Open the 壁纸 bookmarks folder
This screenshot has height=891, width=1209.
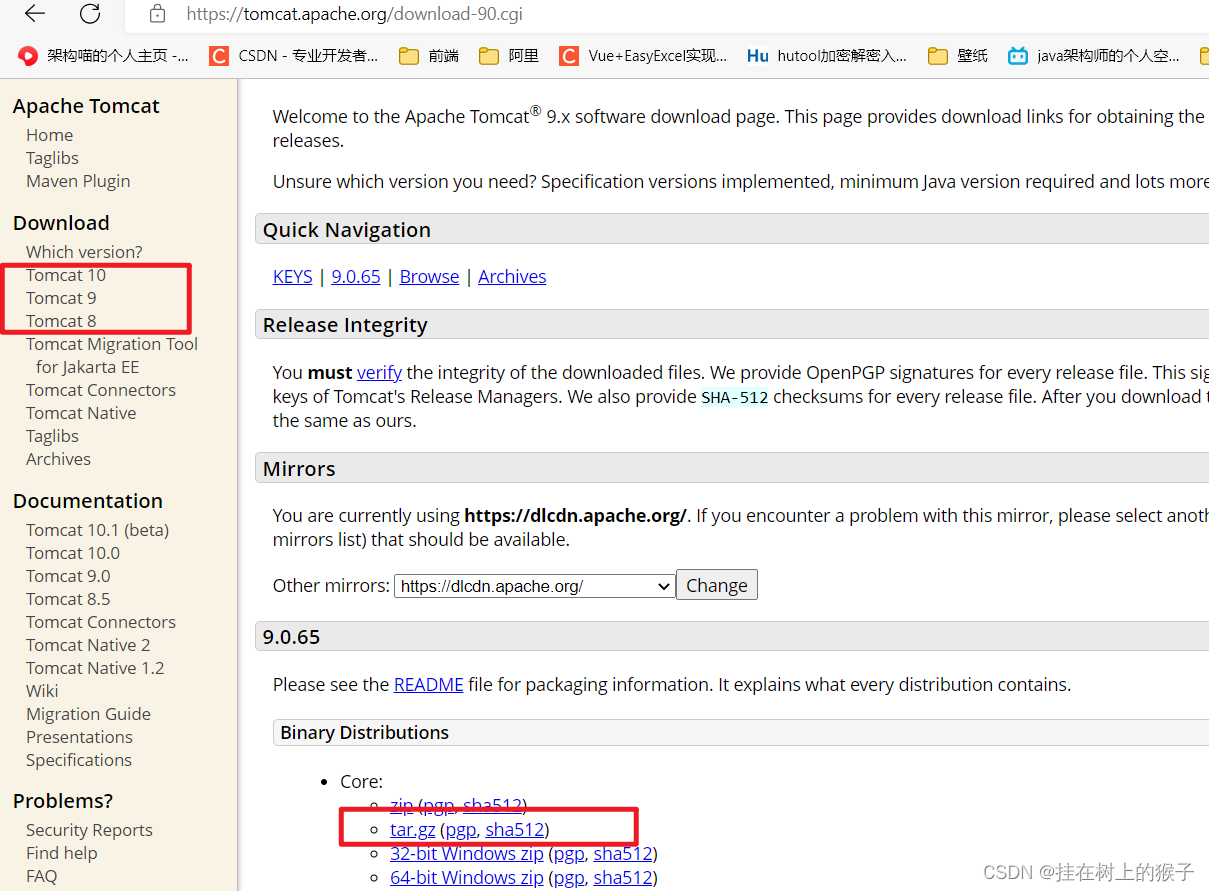[958, 56]
